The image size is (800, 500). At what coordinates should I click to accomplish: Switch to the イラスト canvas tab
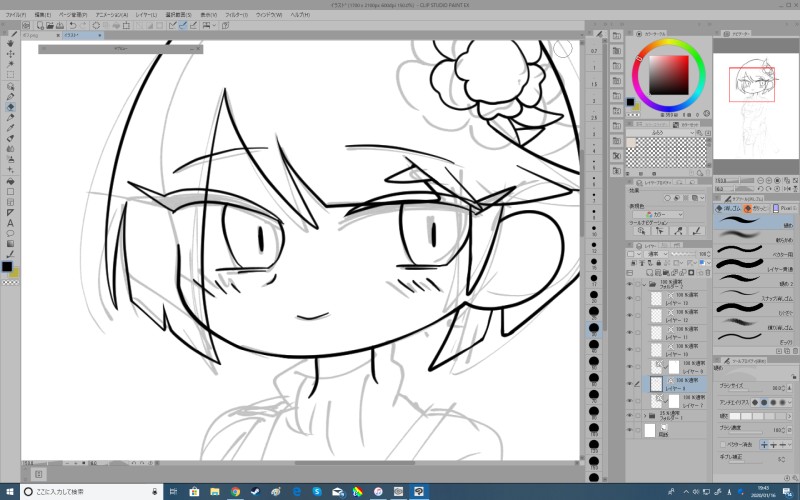pos(82,35)
